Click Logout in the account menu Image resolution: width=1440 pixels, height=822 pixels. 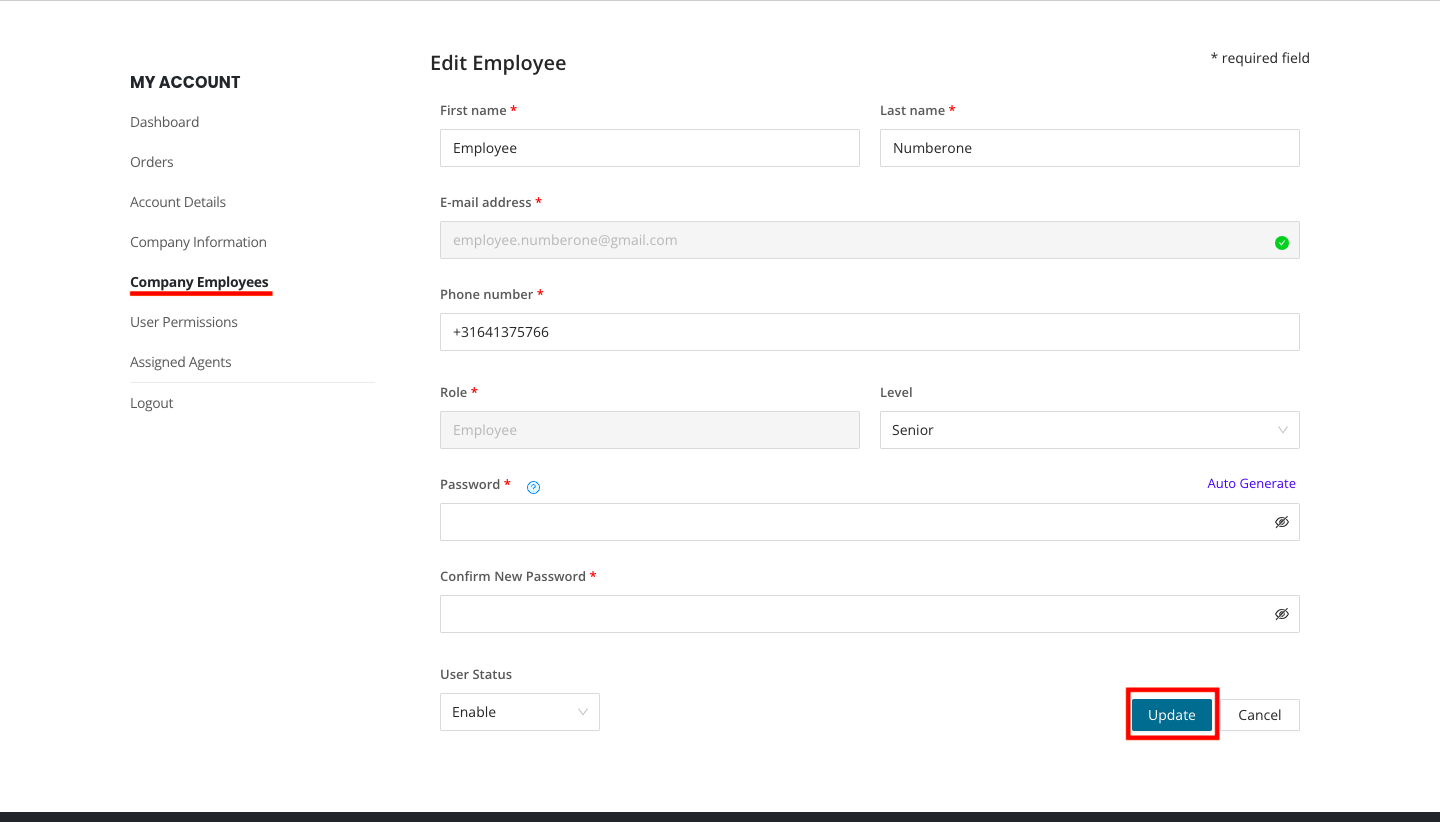pos(152,403)
